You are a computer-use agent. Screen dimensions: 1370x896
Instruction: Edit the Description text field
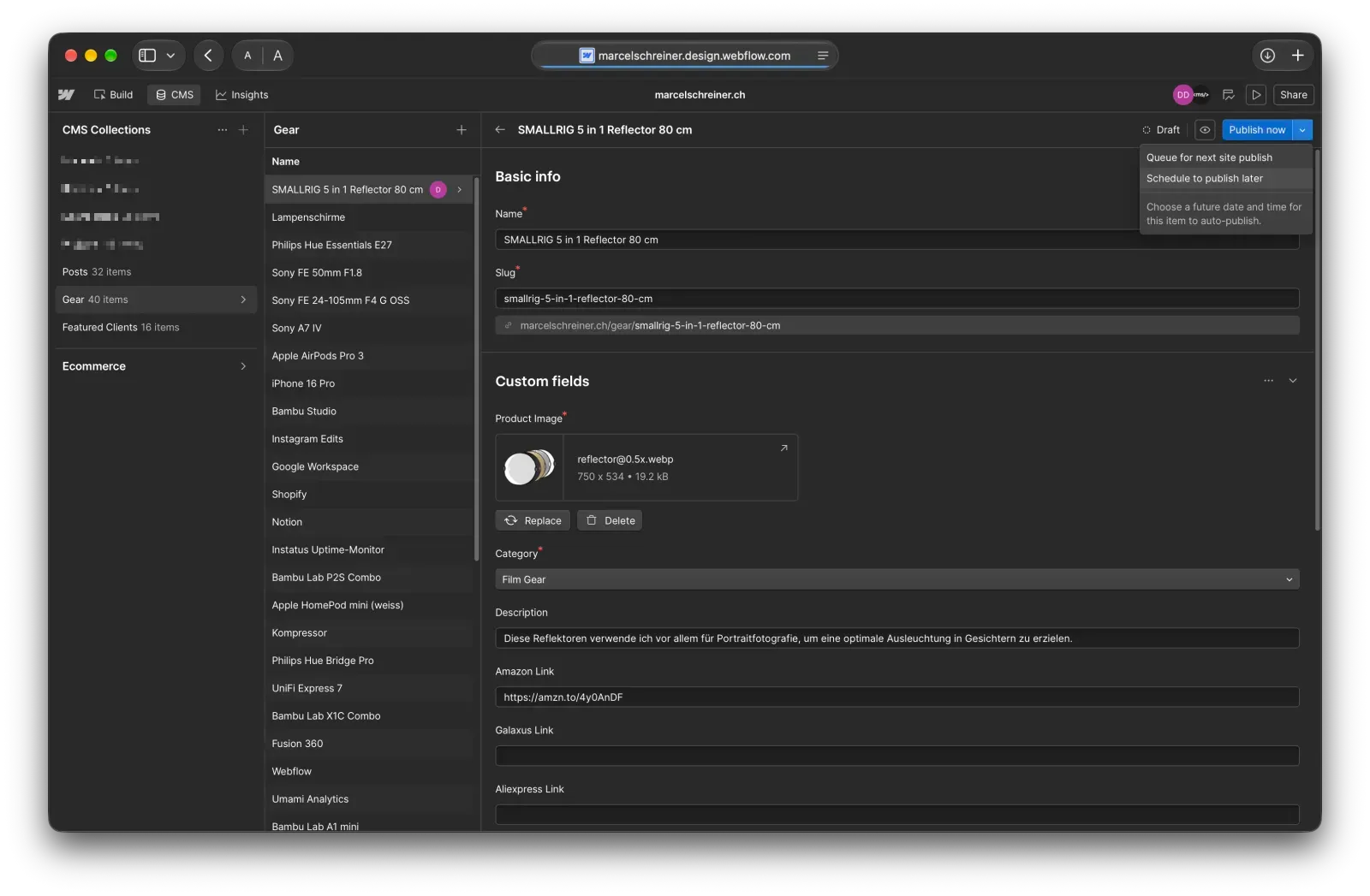pos(896,638)
